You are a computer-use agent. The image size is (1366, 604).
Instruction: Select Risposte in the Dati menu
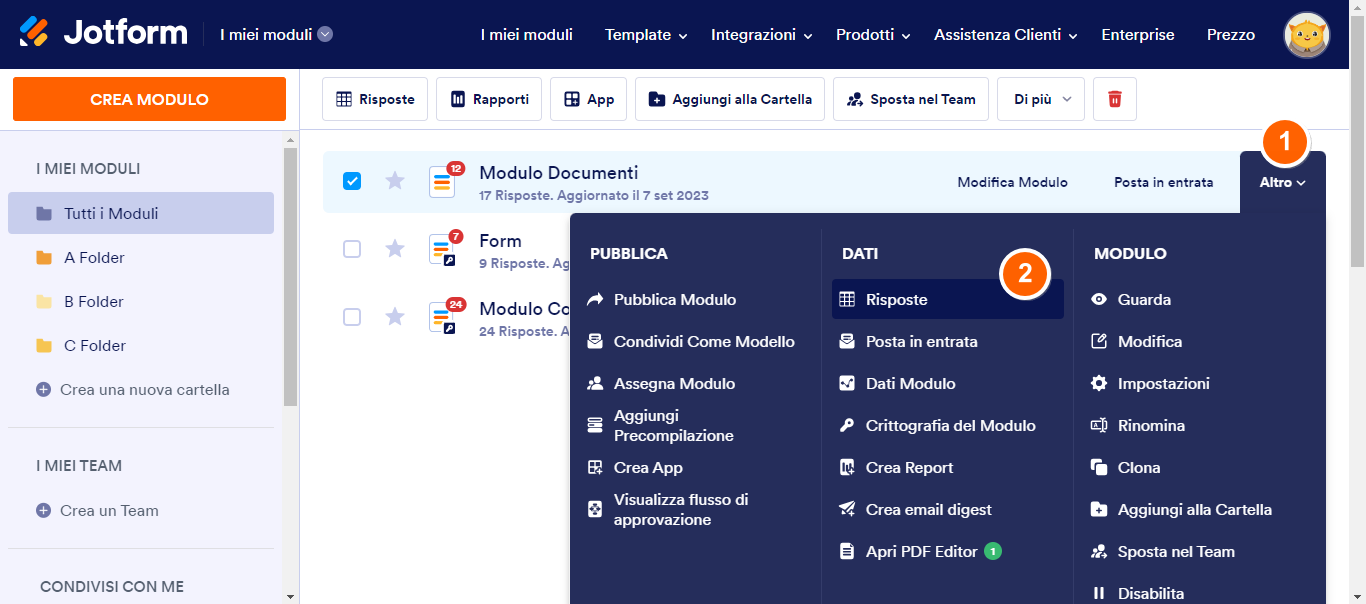coord(948,299)
